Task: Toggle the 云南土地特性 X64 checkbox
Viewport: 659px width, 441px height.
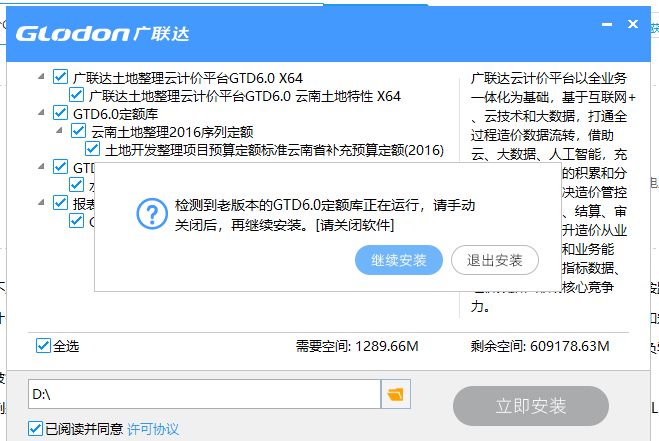Action: click(76, 95)
